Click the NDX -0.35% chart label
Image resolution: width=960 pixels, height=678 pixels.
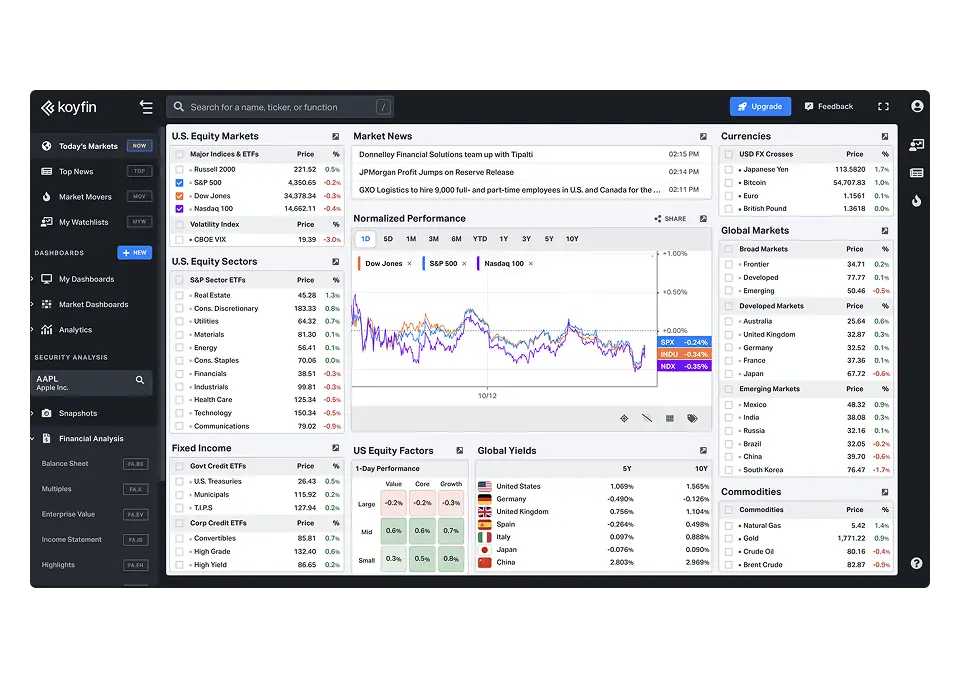(x=684, y=367)
